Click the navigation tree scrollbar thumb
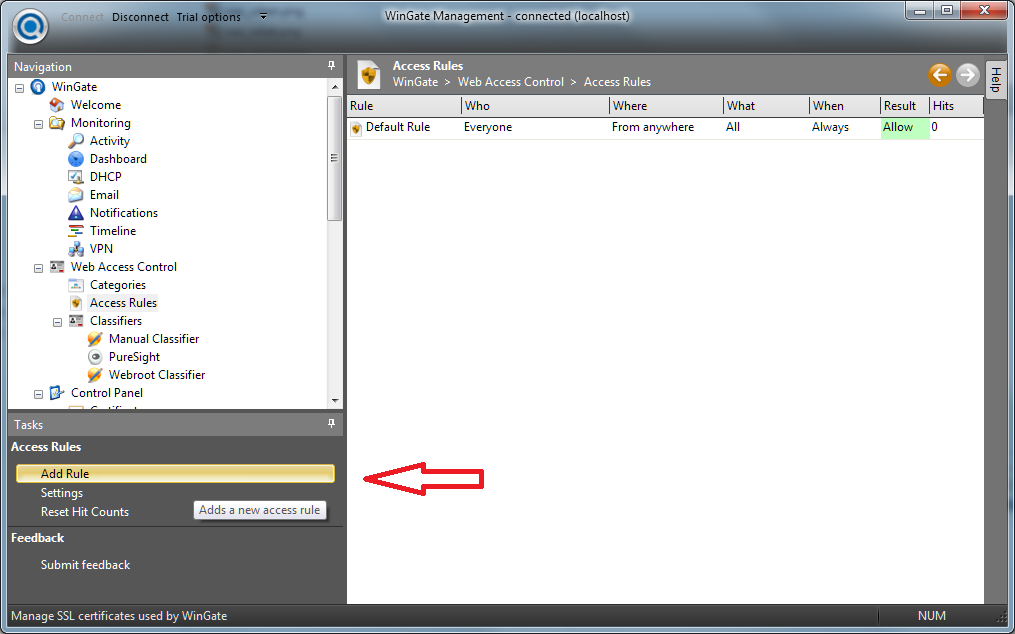This screenshot has height=634, width=1015. click(x=335, y=158)
